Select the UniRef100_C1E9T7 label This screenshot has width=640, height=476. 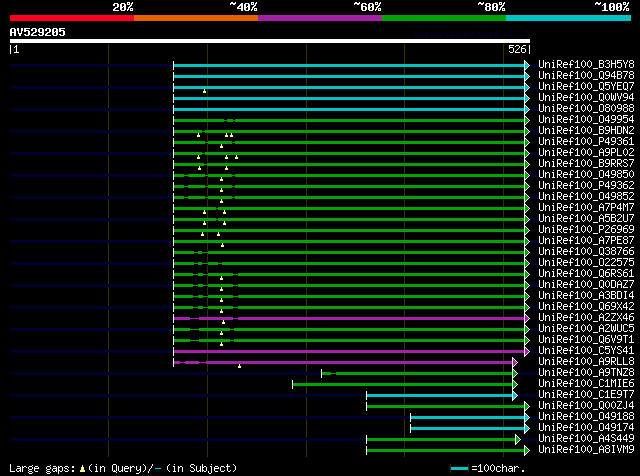[x=586, y=395]
